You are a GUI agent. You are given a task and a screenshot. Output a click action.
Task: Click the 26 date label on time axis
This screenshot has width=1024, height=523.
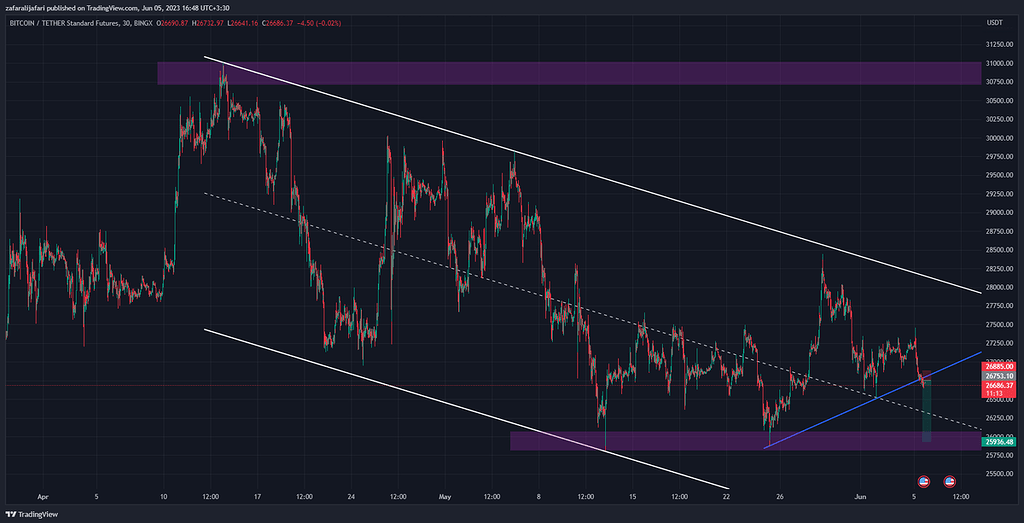(x=780, y=497)
